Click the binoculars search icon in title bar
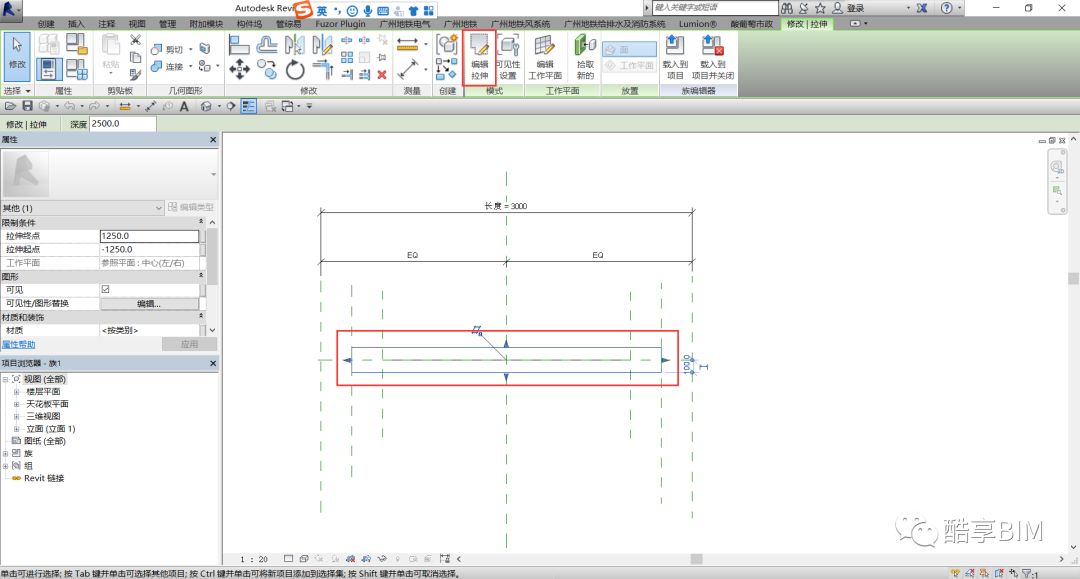This screenshot has width=1080, height=579. click(787, 8)
